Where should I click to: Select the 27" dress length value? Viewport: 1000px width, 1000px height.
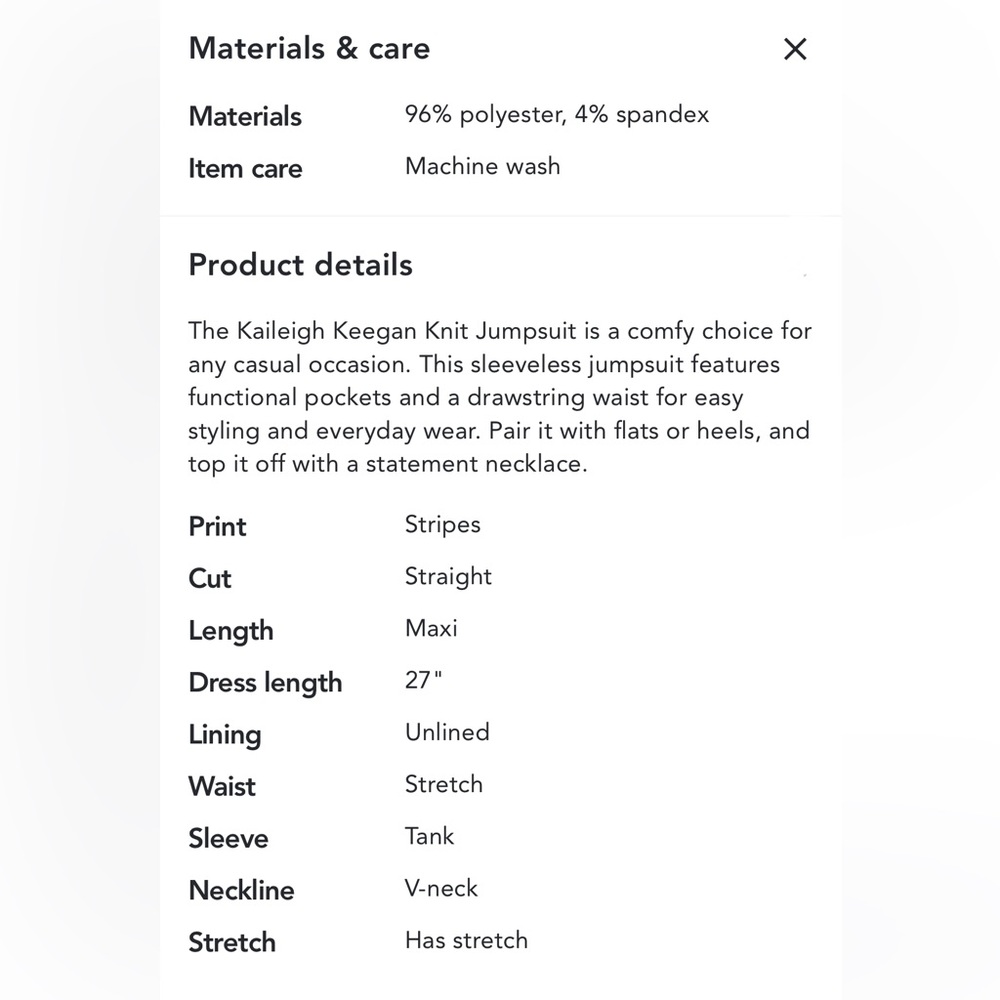[x=423, y=681]
